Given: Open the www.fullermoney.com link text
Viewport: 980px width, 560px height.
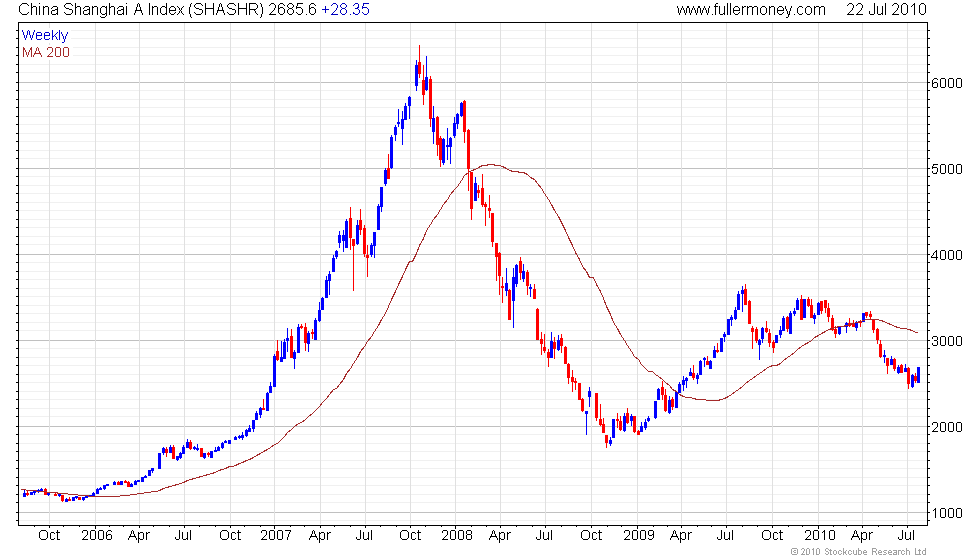Looking at the screenshot, I should pos(751,9).
